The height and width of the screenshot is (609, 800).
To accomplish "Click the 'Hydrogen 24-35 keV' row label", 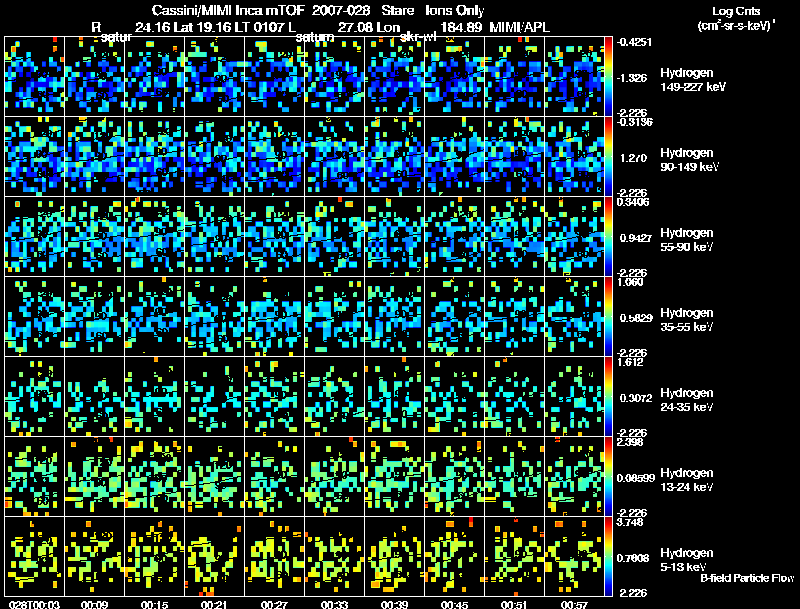I will 687,400.
